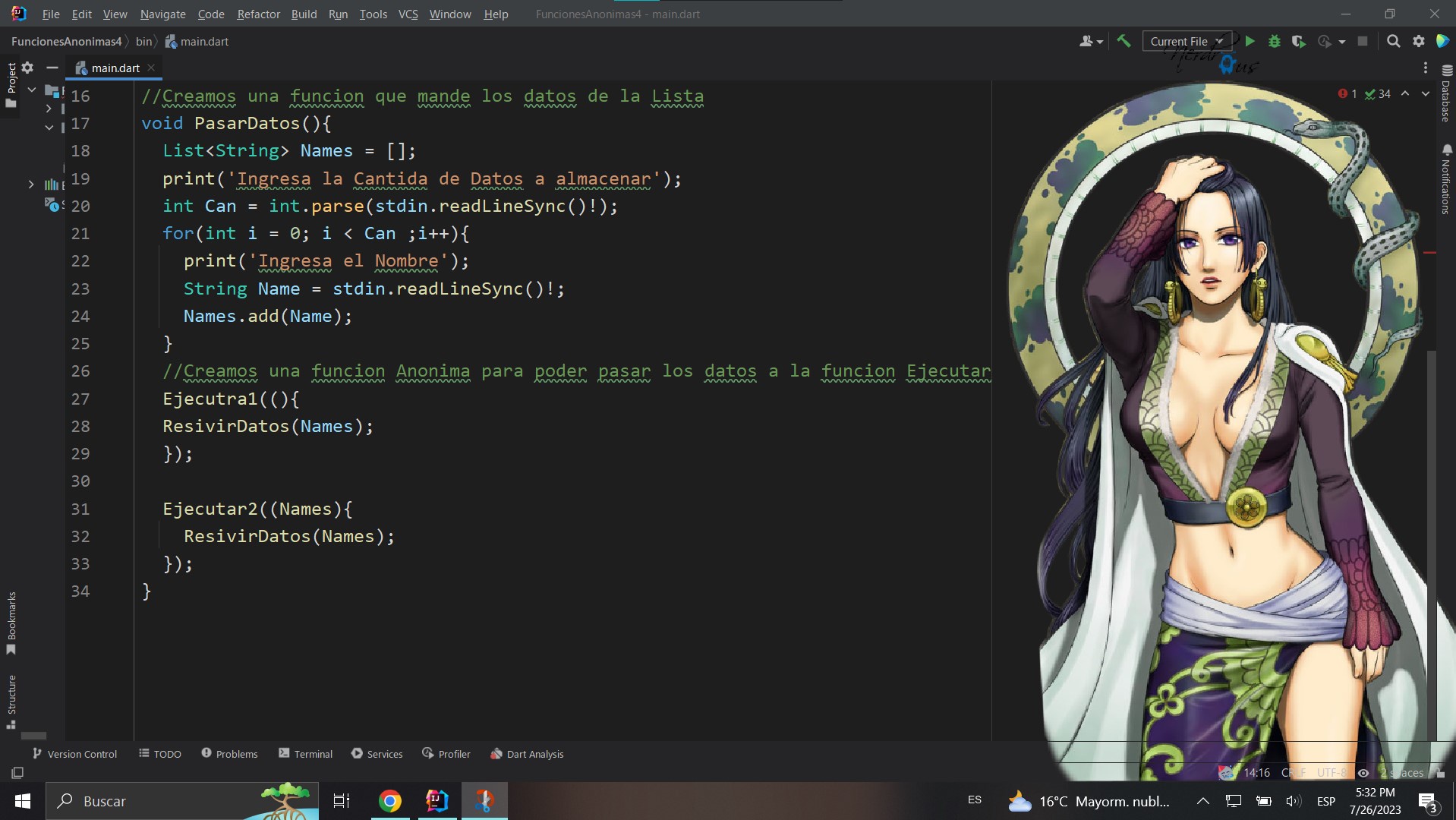This screenshot has height=820, width=1456.
Task: Open the Refactor menu
Action: [x=258, y=14]
